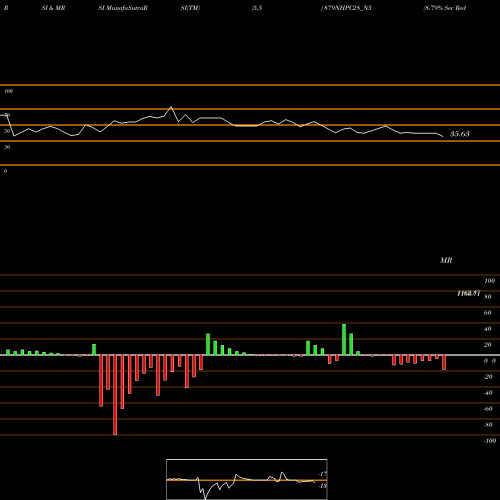Click the RSI line peak point
The height and width of the screenshot is (500, 500).
pos(171,107)
